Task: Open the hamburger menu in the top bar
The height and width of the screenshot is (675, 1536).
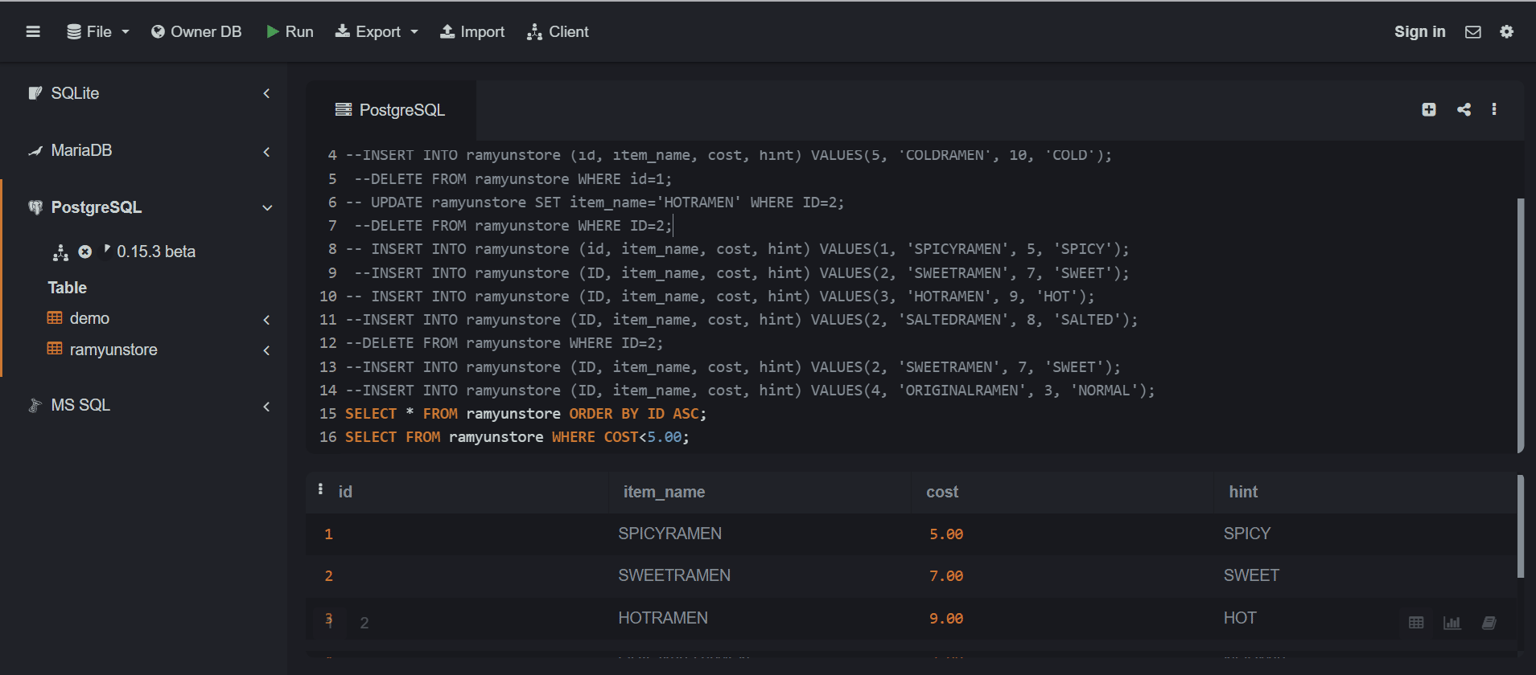Action: (33, 32)
